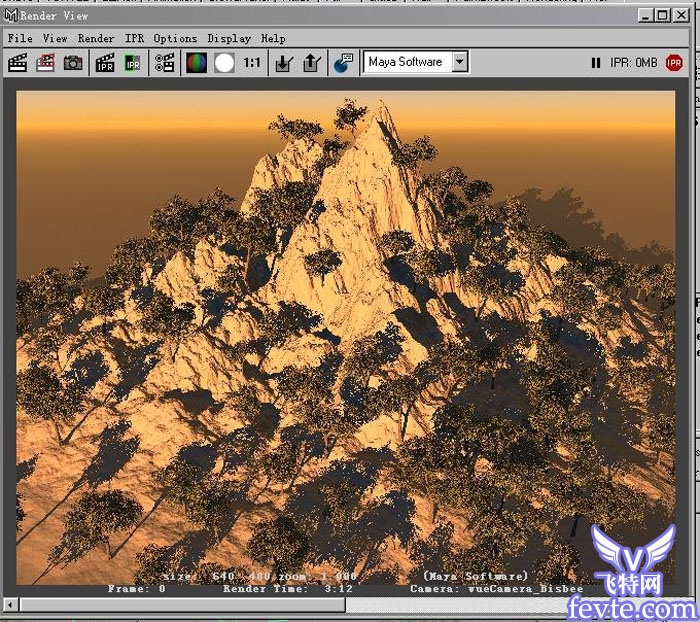Maximize the Render View window
Viewport: 700px width, 622px height.
662,16
